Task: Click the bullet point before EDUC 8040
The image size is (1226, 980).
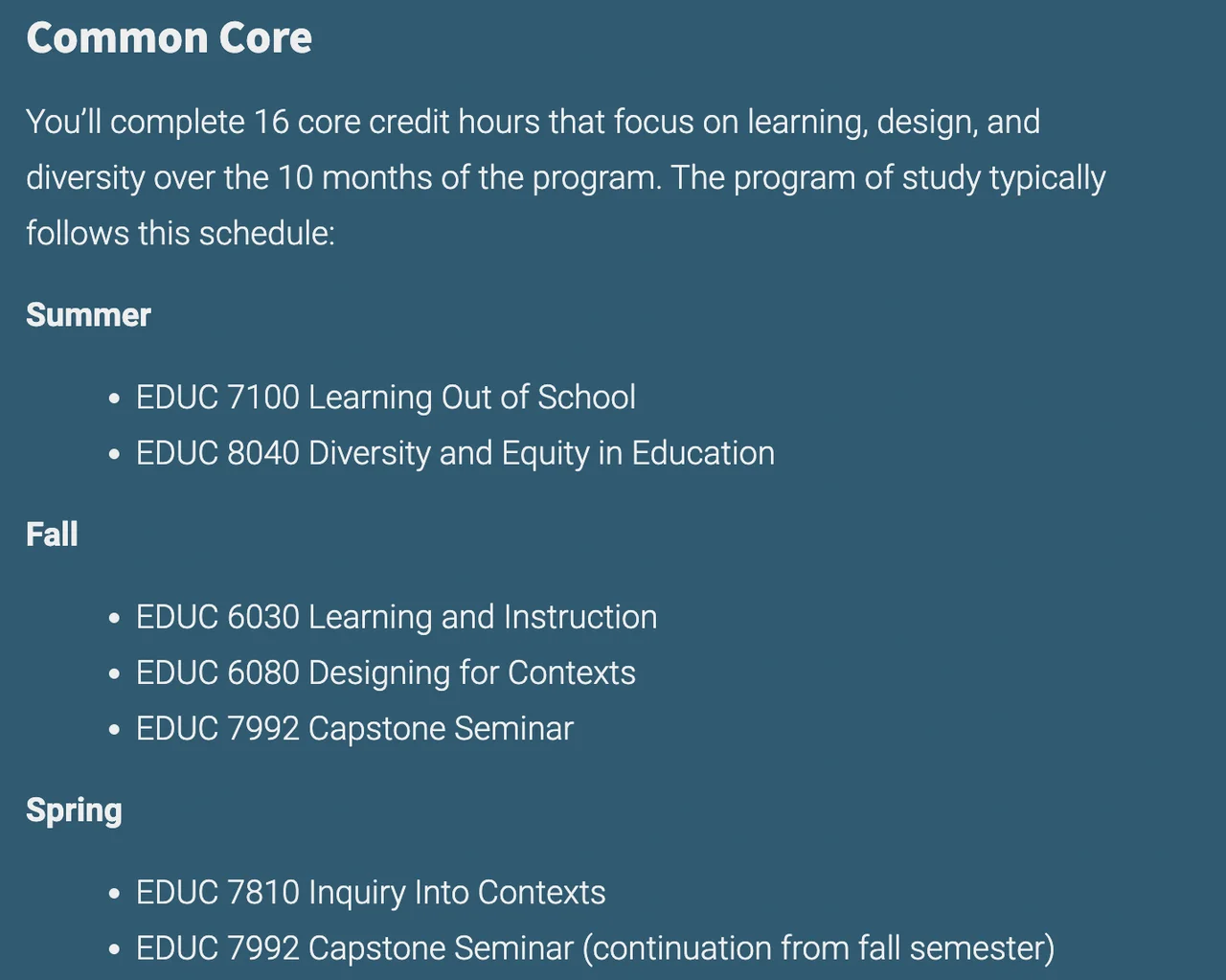Action: pos(115,454)
